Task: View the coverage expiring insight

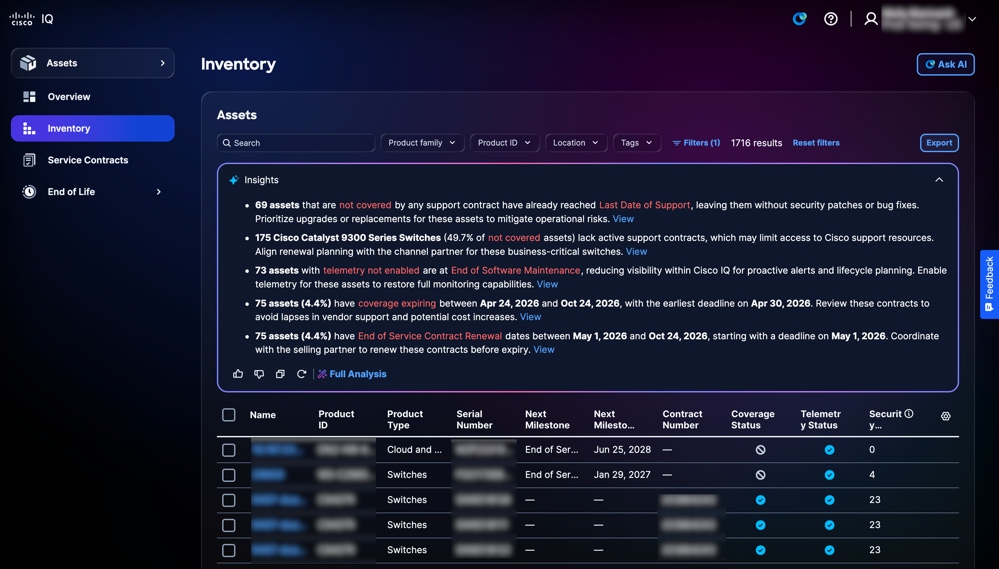Action: click(530, 317)
